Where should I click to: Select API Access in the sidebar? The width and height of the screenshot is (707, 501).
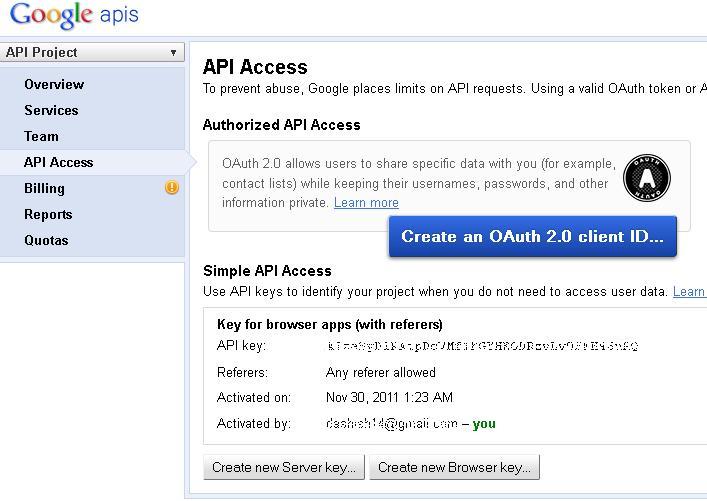[x=59, y=162]
